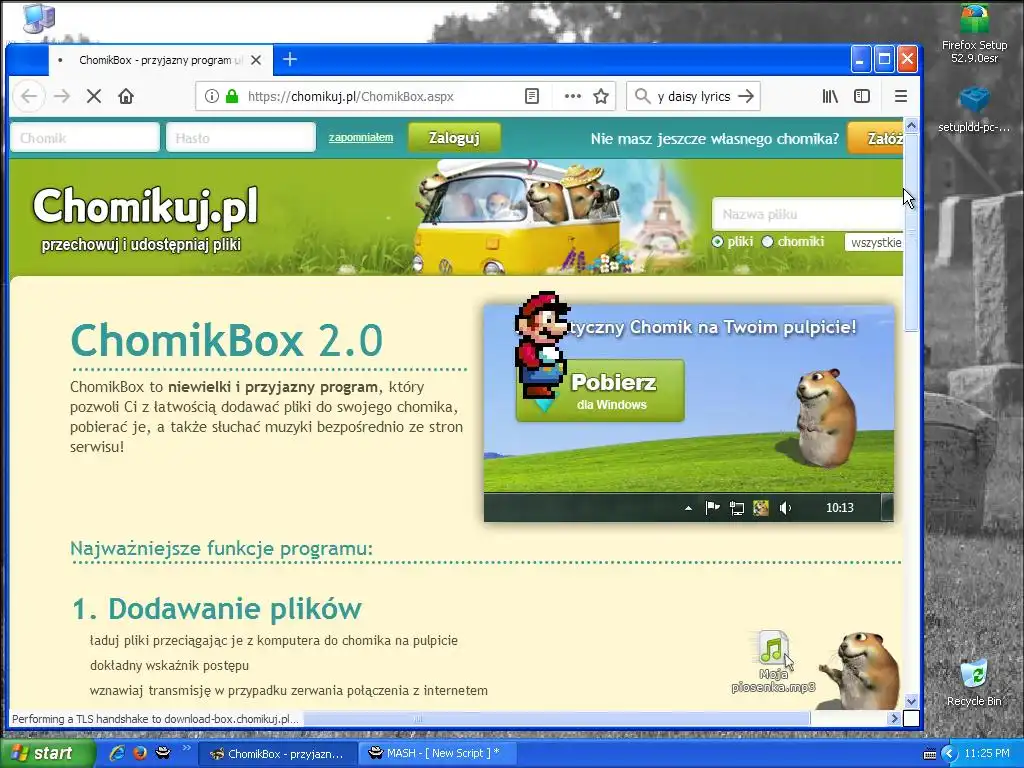Click the search magnifier icon

point(642,97)
